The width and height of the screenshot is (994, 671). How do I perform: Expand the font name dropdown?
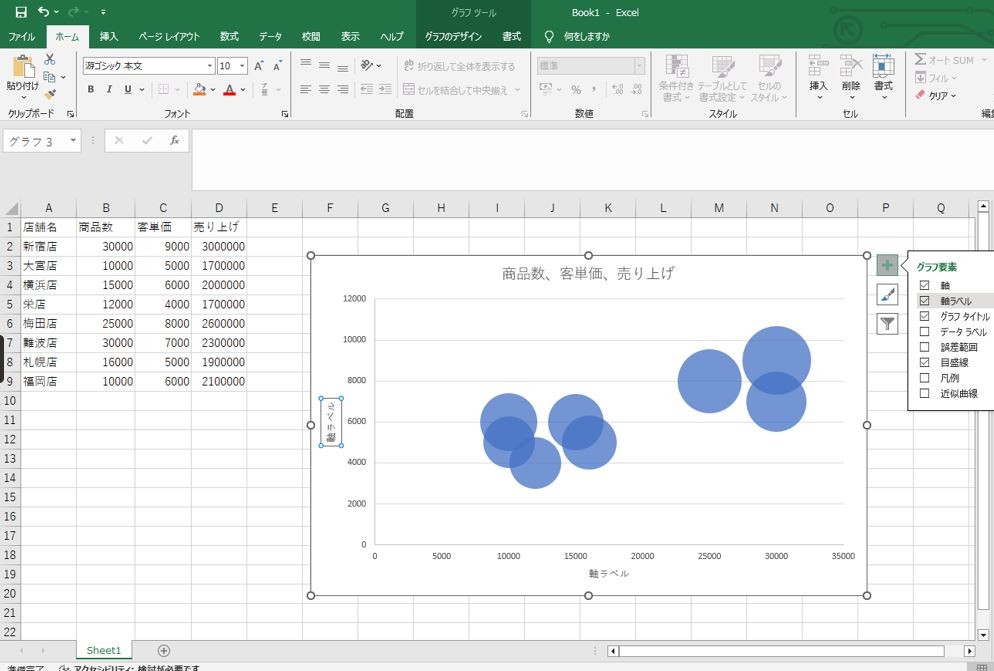coord(210,66)
